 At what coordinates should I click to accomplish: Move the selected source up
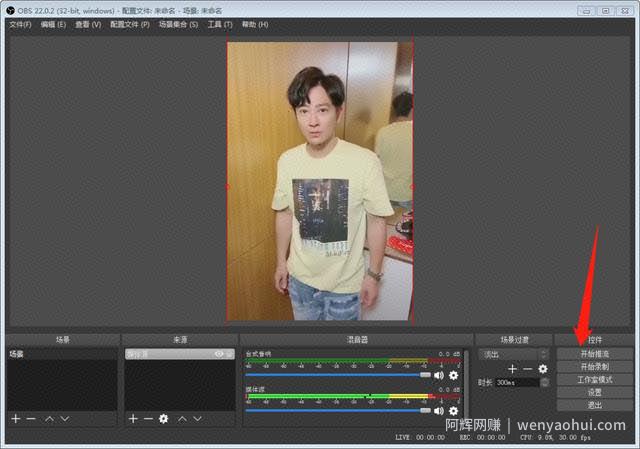182,419
